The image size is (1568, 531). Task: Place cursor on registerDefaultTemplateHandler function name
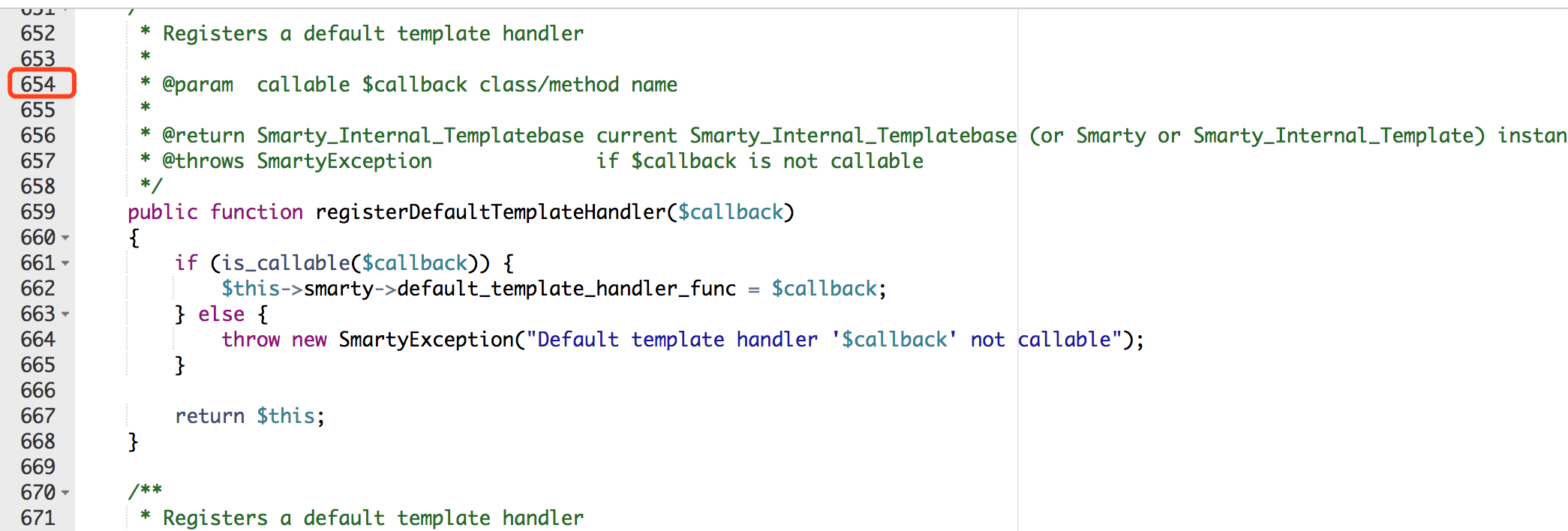click(490, 212)
